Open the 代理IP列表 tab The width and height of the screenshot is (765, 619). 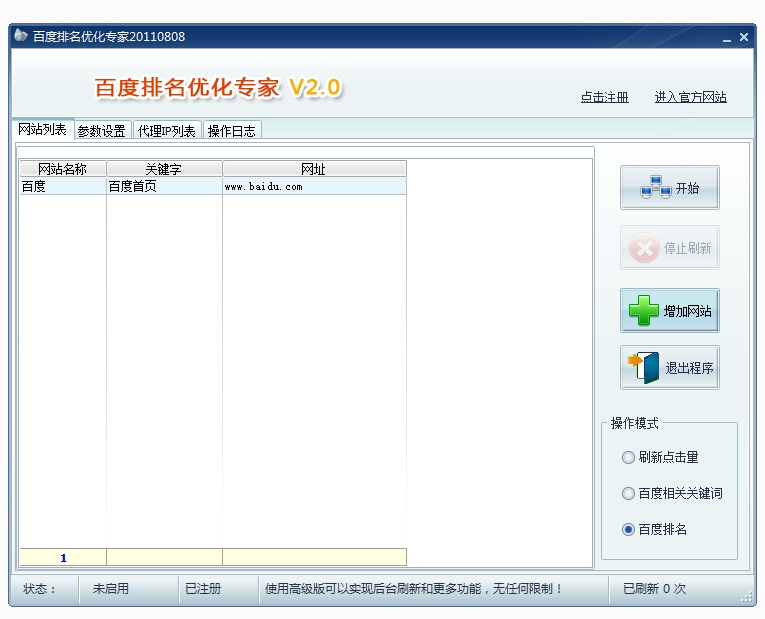(166, 131)
